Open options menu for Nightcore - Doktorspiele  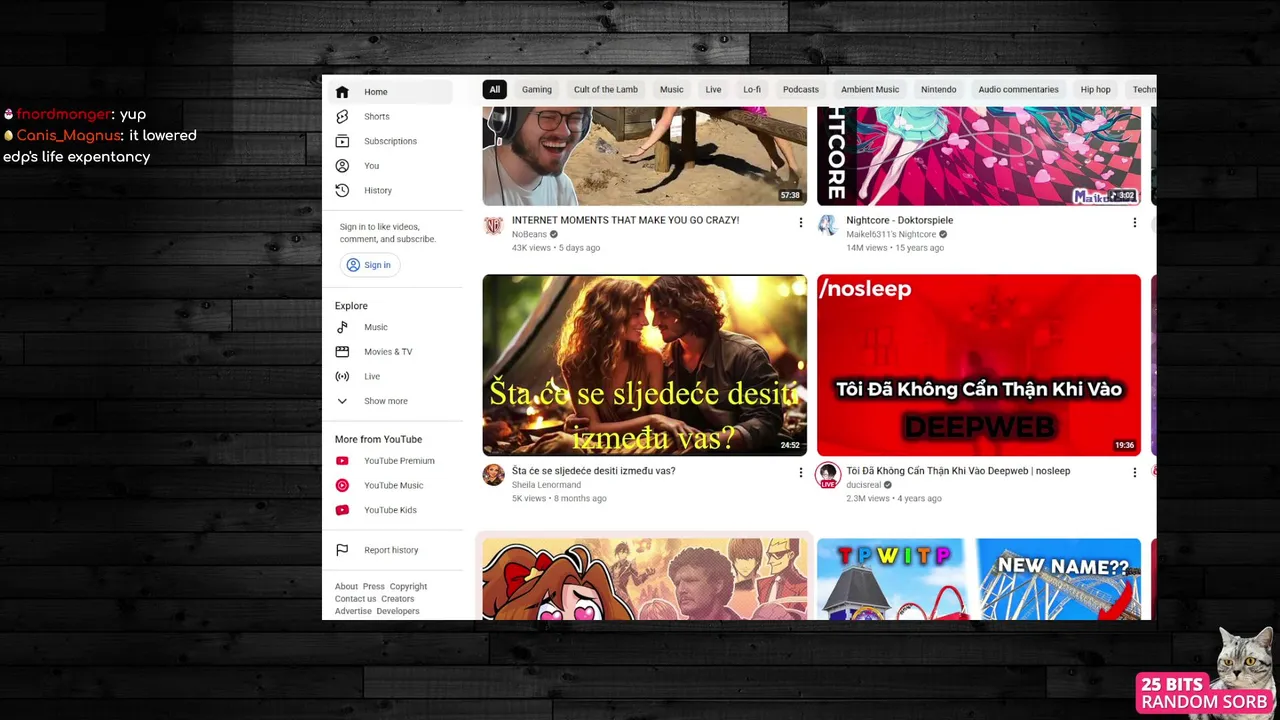pyautogui.click(x=1134, y=223)
